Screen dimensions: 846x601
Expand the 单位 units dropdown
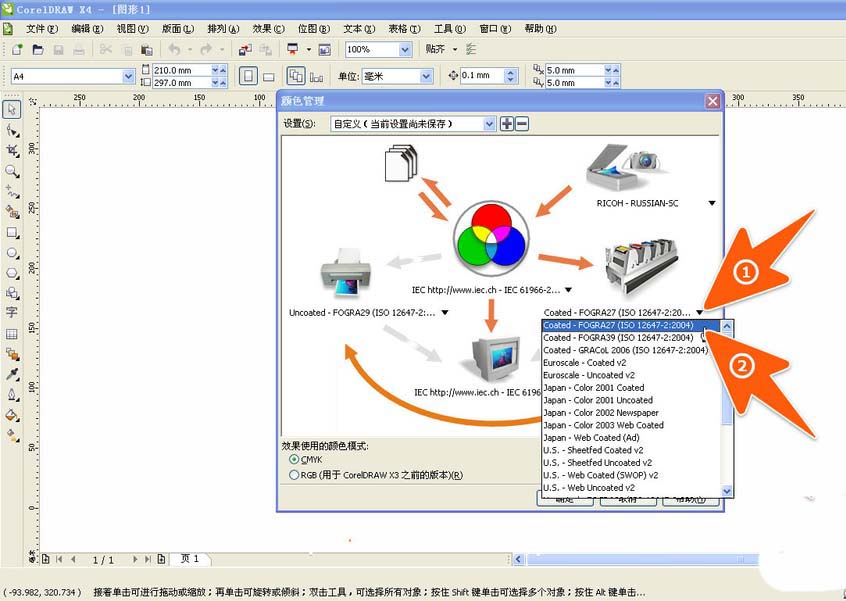(x=424, y=75)
